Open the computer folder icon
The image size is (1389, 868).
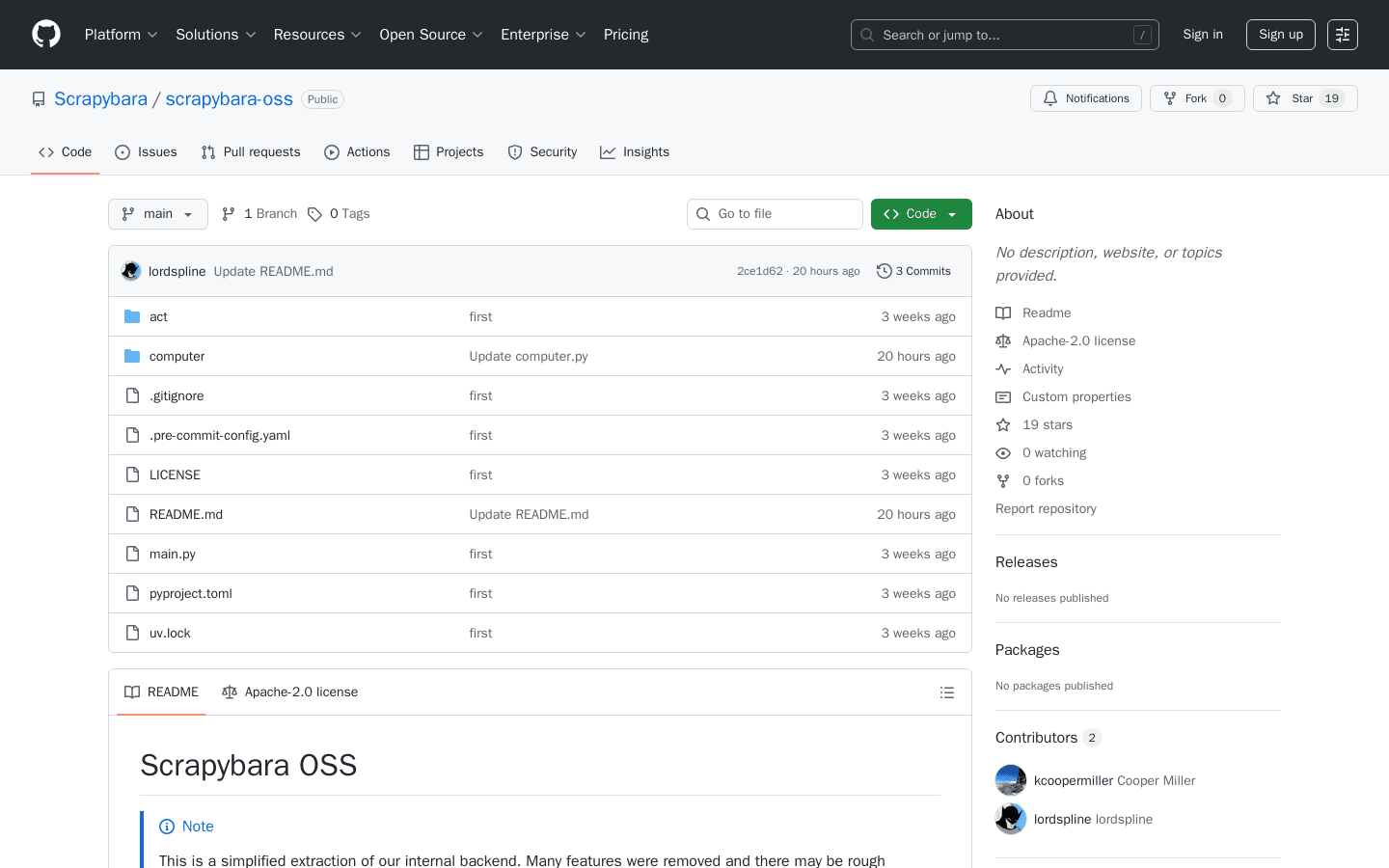point(132,355)
